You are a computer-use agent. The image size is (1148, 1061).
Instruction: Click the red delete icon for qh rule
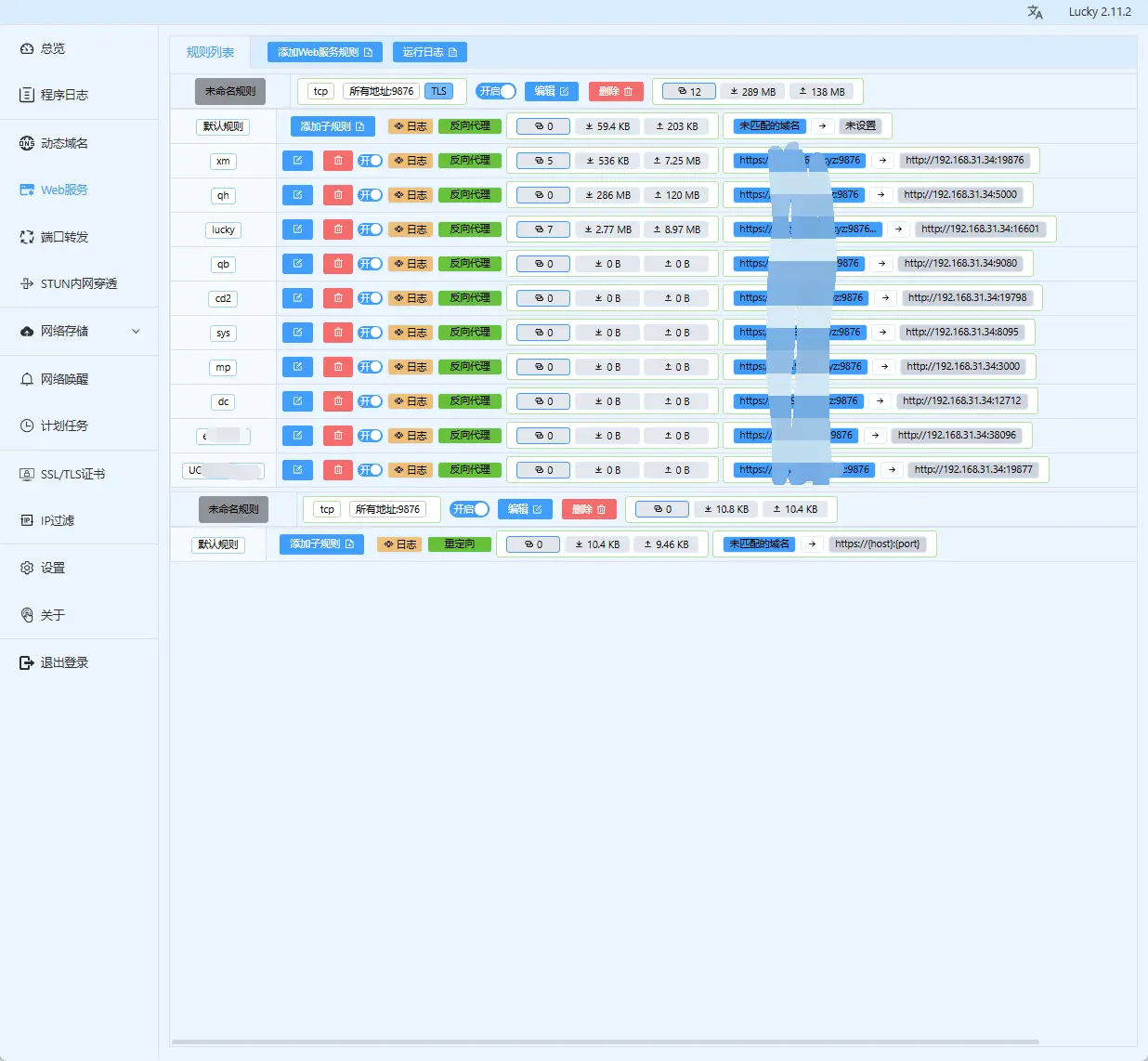(x=338, y=195)
